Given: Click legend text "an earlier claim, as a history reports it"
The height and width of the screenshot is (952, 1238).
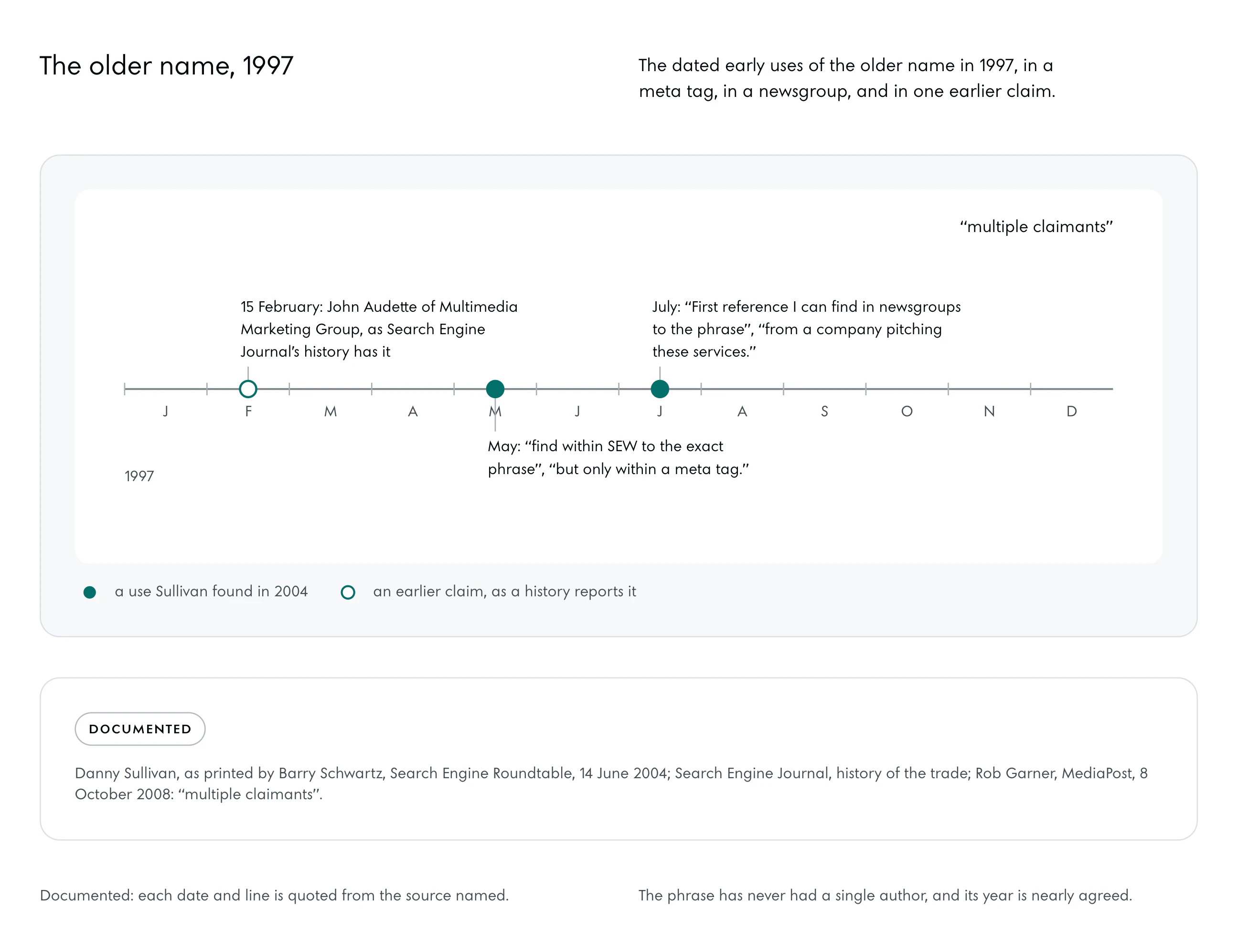Looking at the screenshot, I should [504, 592].
